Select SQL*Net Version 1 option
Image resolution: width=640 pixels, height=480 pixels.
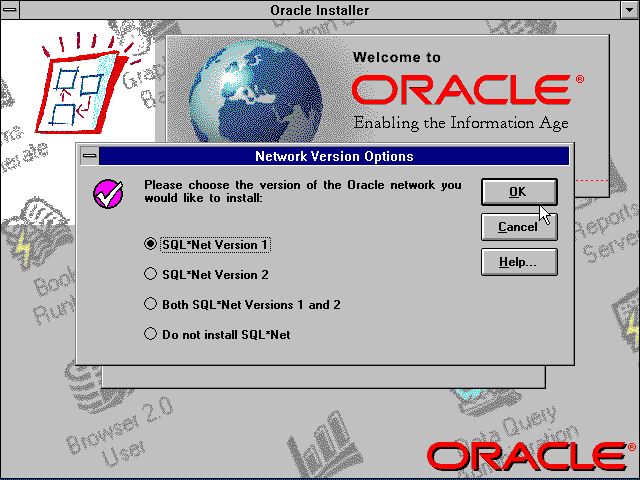click(151, 243)
